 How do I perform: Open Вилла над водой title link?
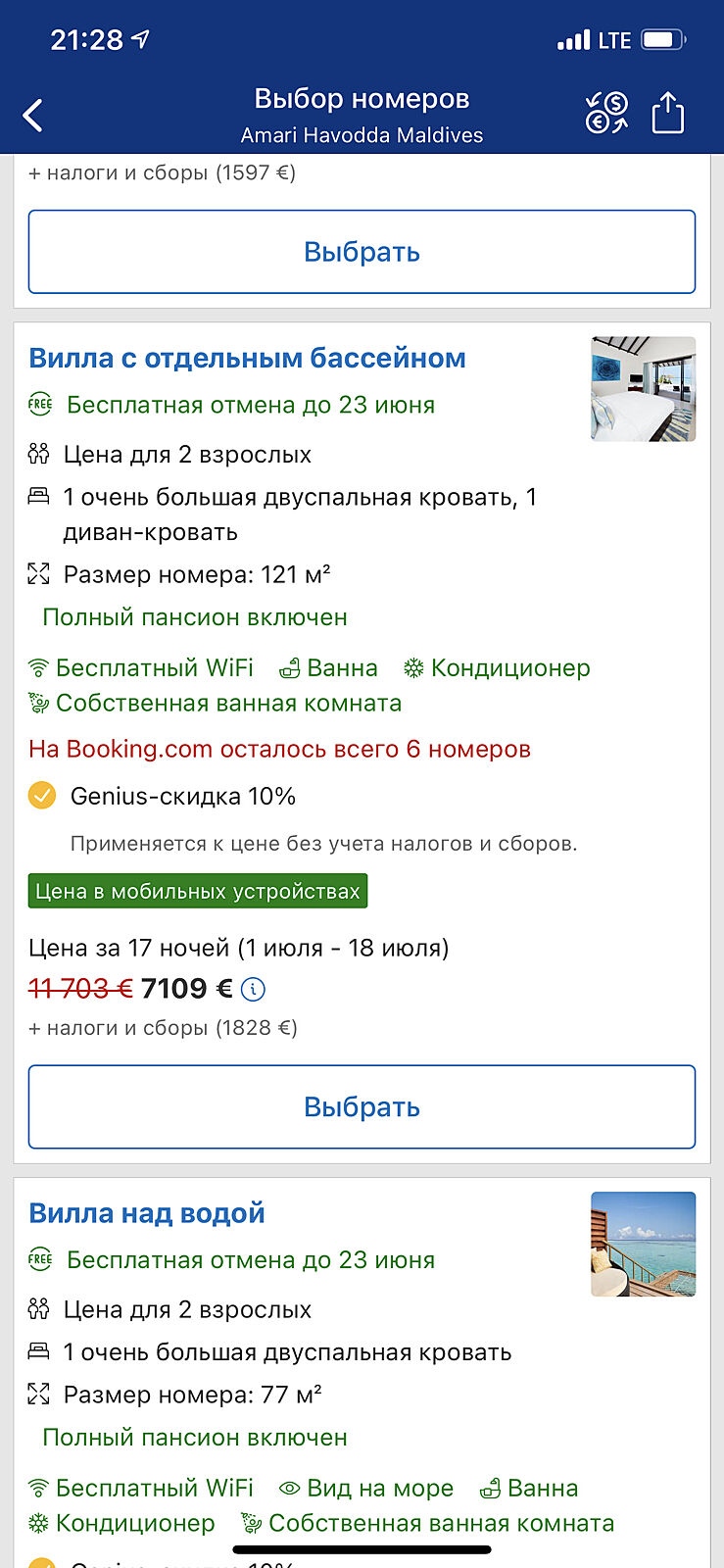tap(147, 1213)
